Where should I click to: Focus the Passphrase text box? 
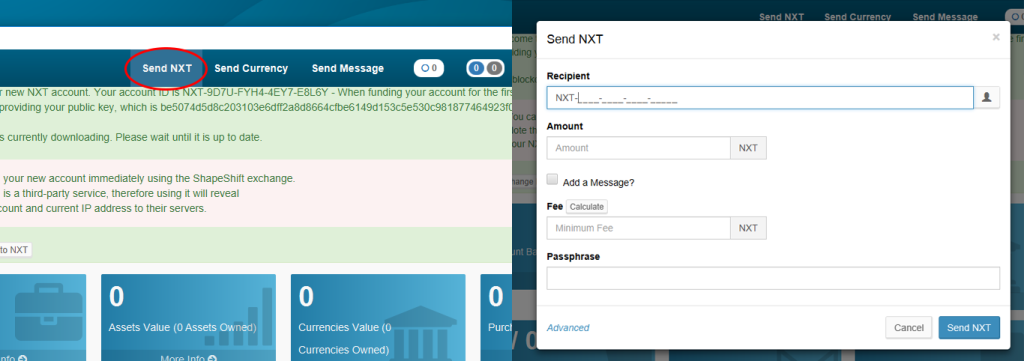click(x=773, y=278)
